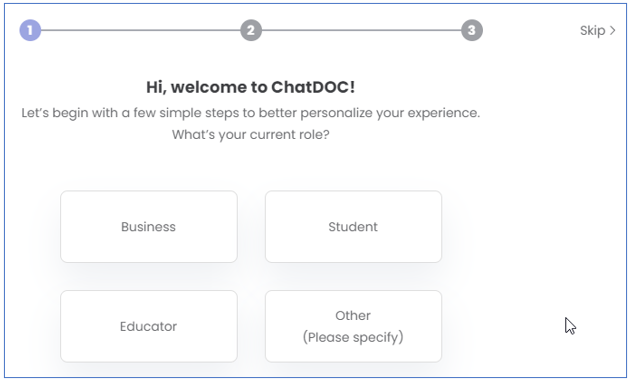Click progress line between steps 2 and 3
The width and height of the screenshot is (628, 379).
pyautogui.click(x=361, y=30)
